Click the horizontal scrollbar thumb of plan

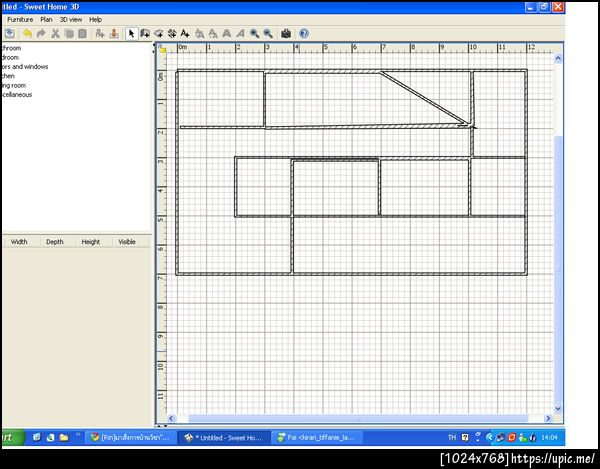click(x=358, y=419)
